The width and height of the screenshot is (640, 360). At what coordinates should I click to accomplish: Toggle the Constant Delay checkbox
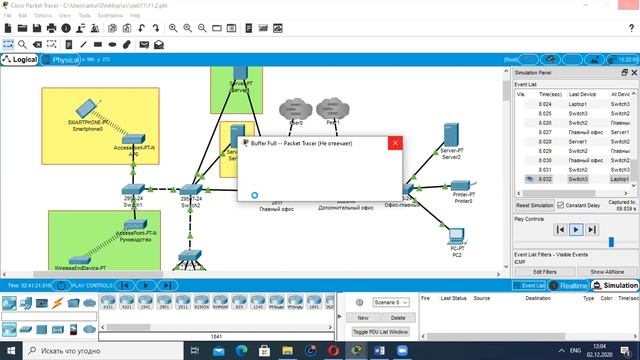(561, 205)
